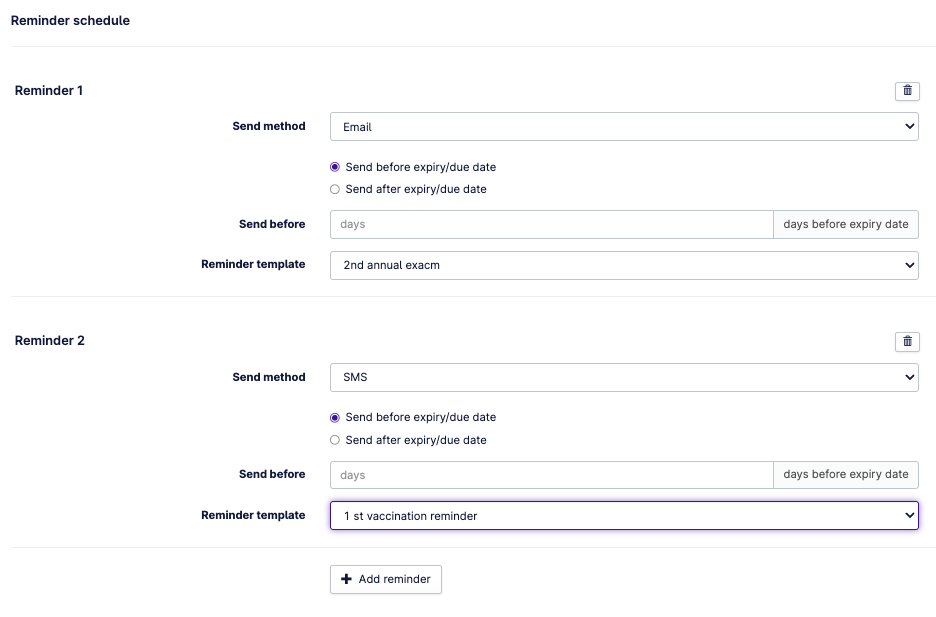Open the '2nd annual exacm' template dropdown

click(624, 265)
